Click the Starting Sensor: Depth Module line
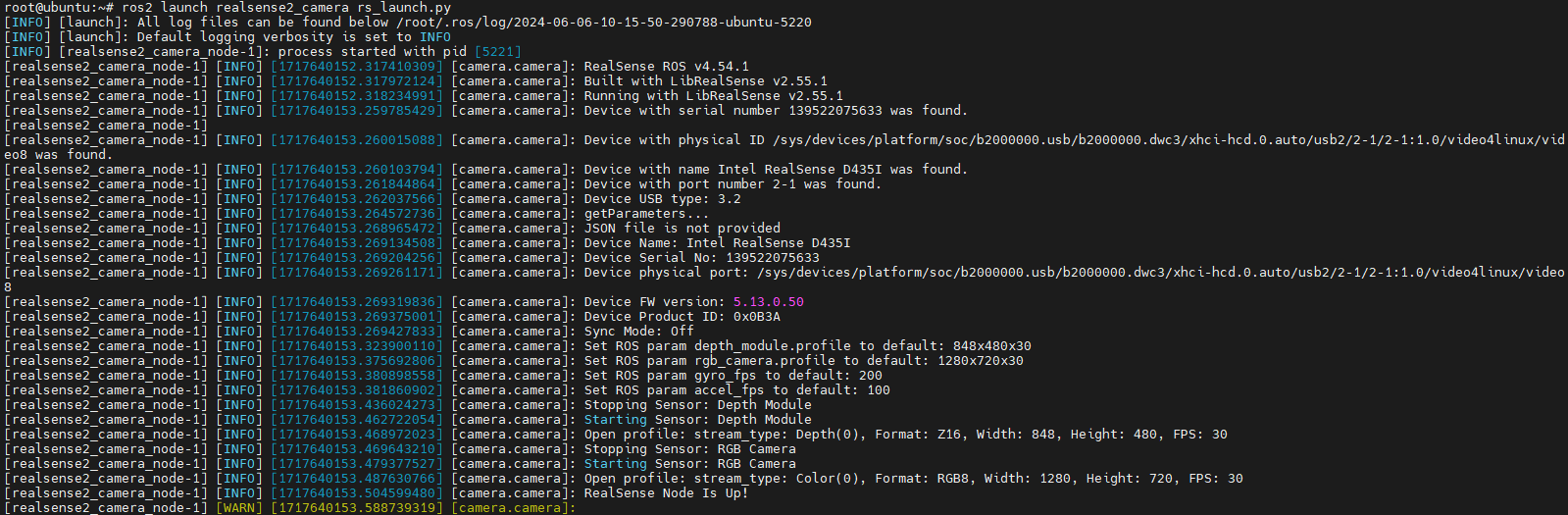 tap(697, 419)
